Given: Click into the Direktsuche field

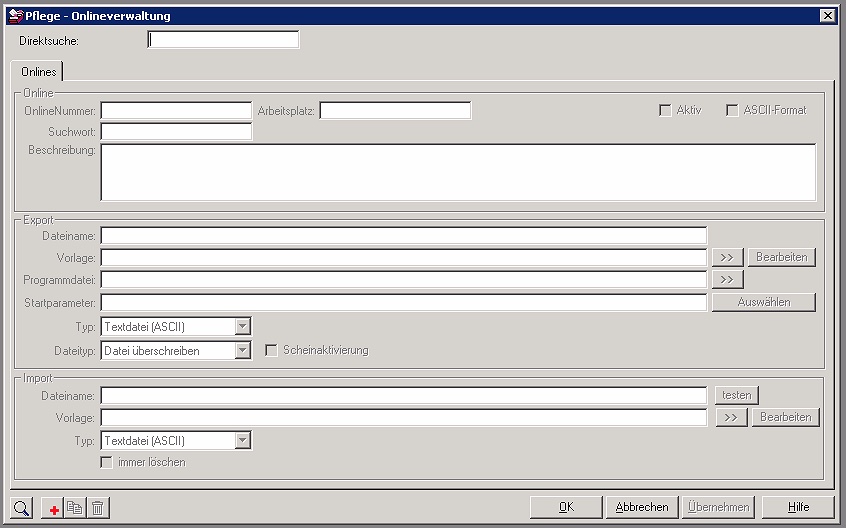Looking at the screenshot, I should click(223, 40).
